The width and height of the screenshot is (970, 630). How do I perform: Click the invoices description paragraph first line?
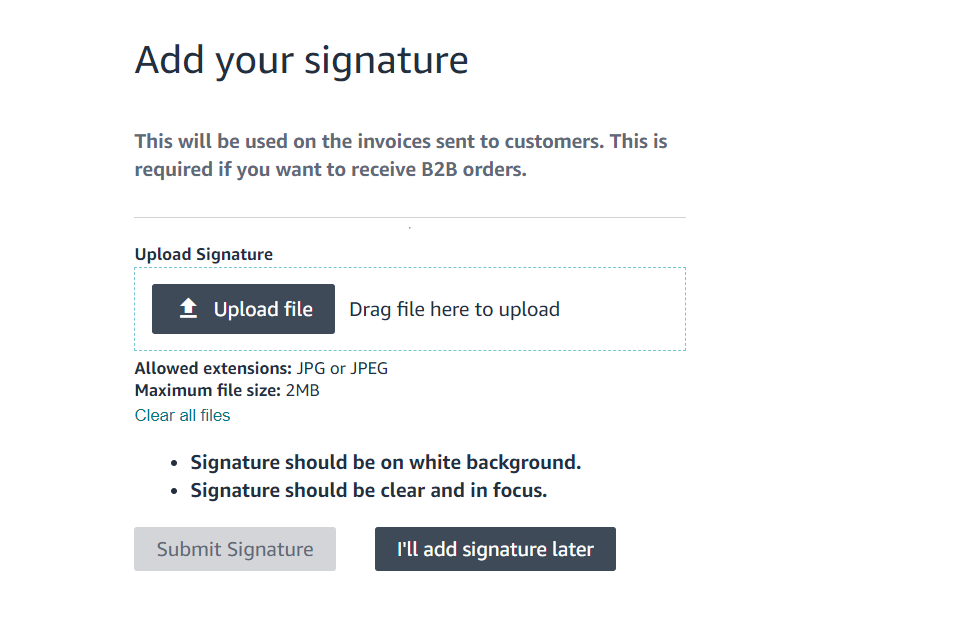(400, 141)
